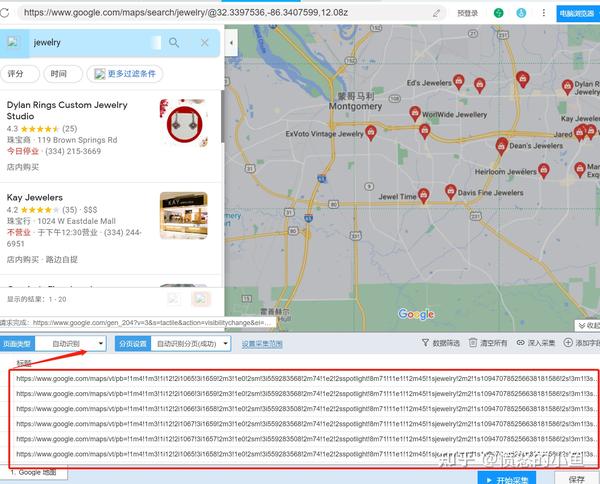
Task: Click the 开始采集 start button
Action: [507, 478]
